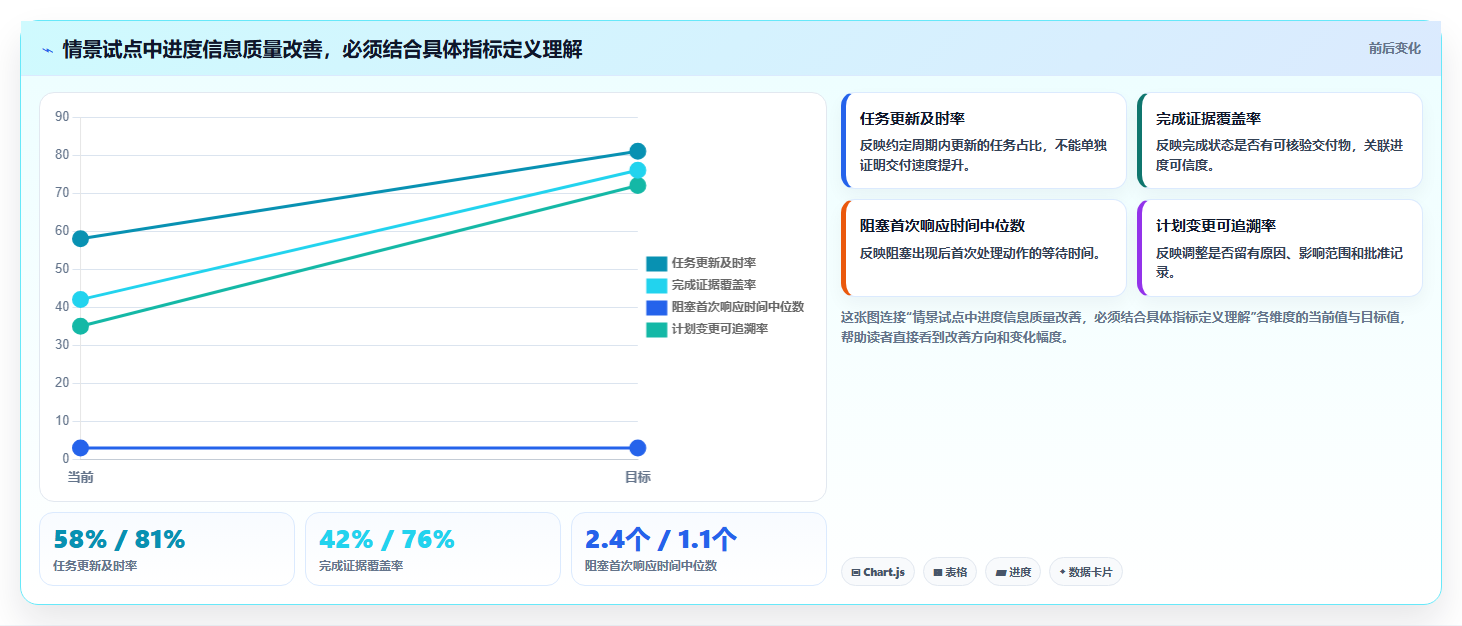Click the 任务更新及时率 data point at 目标 (81)
Viewport: 1462px width, 626px height.
[638, 151]
